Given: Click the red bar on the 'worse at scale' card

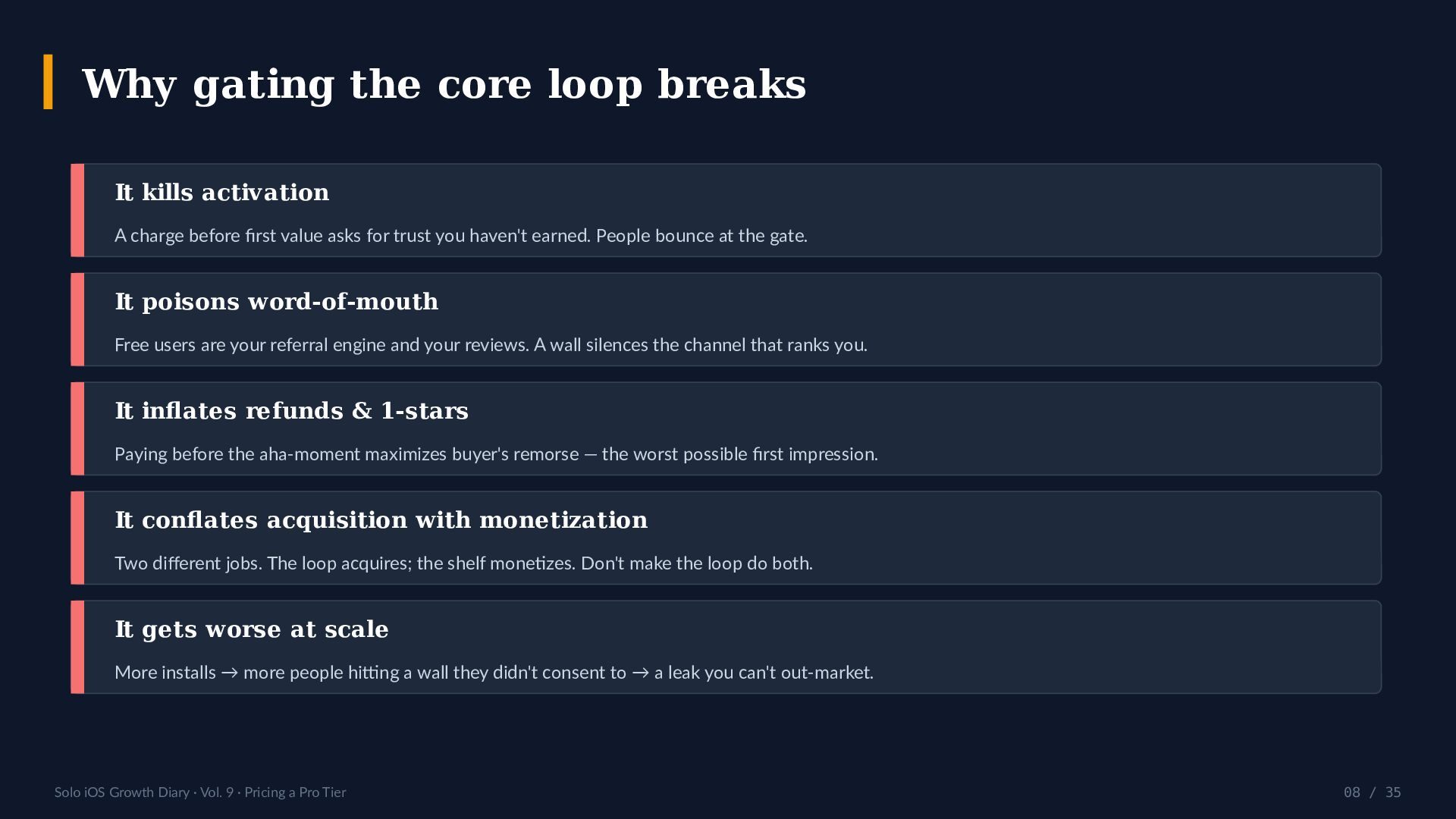Looking at the screenshot, I should coord(77,647).
